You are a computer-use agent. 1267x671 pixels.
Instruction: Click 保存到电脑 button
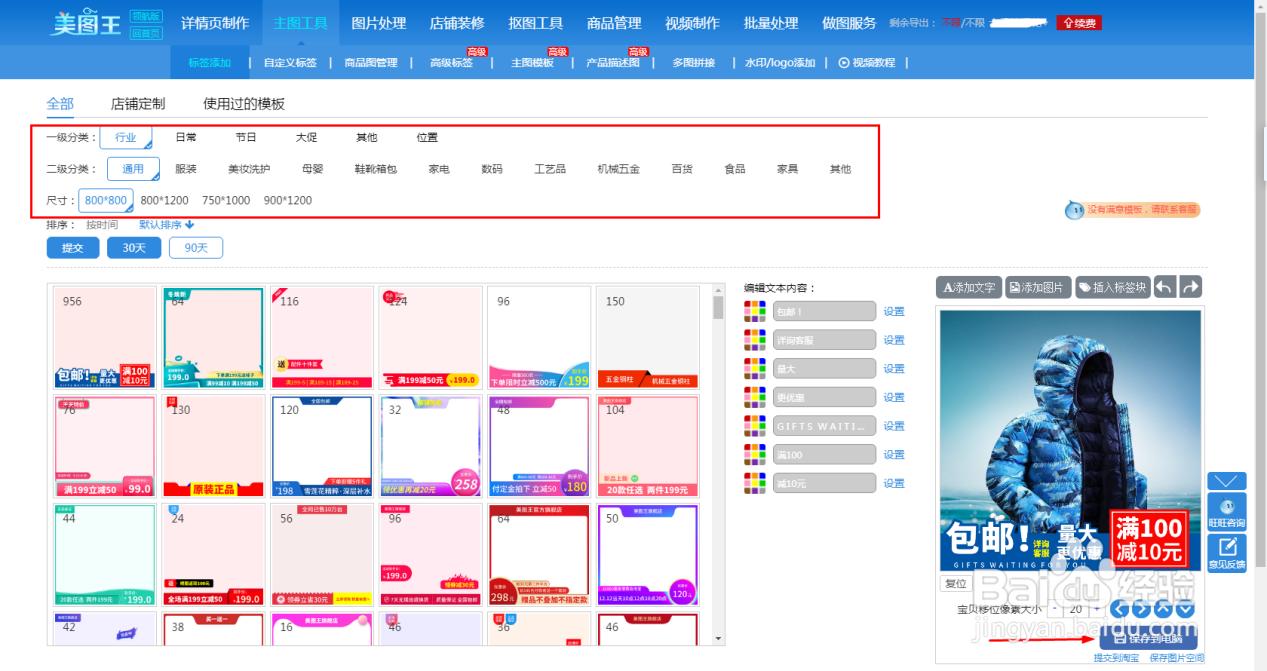(1148, 637)
